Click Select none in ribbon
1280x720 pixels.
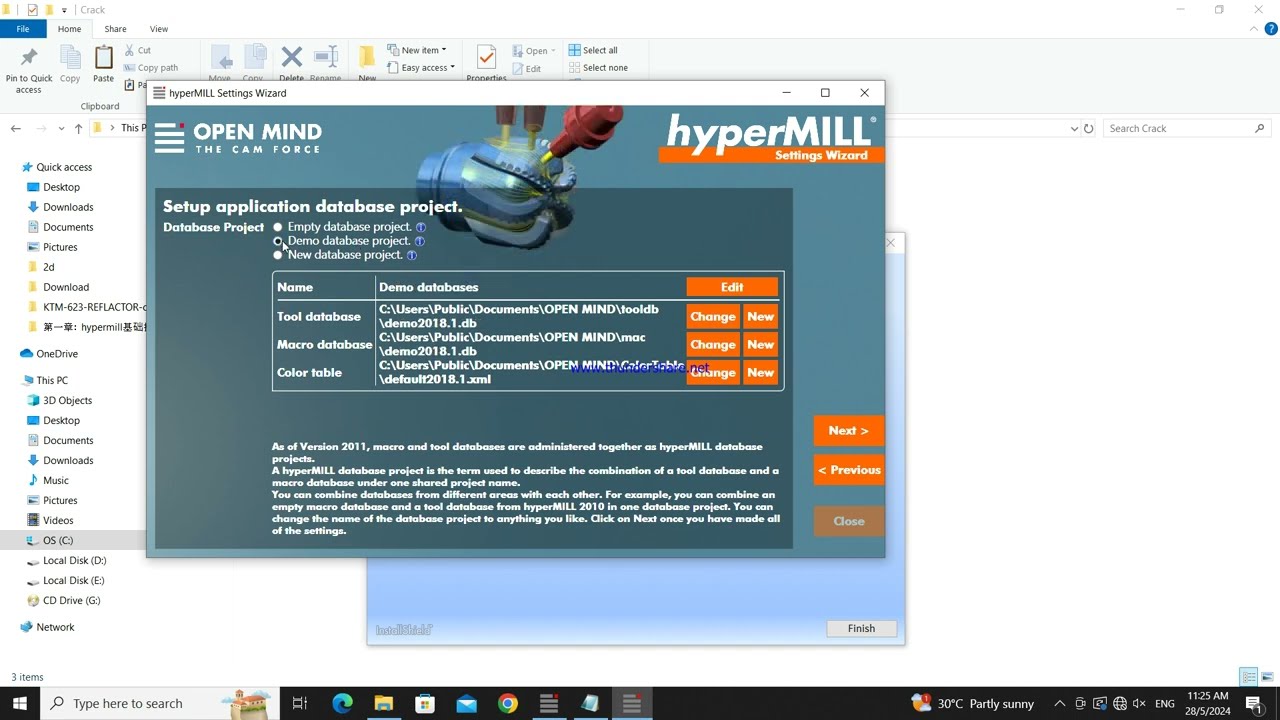pyautogui.click(x=598, y=68)
